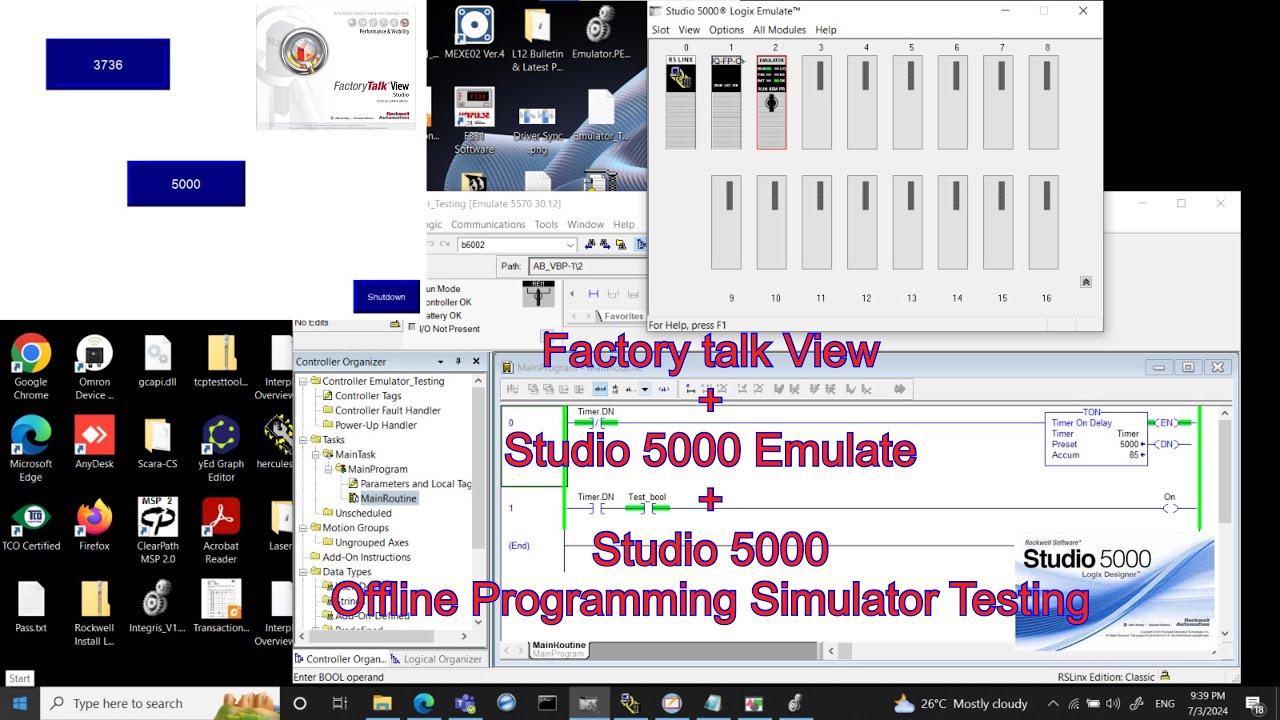This screenshot has height=720, width=1280.
Task: Open the Slot menu in Logix Emulate
Action: coord(661,30)
